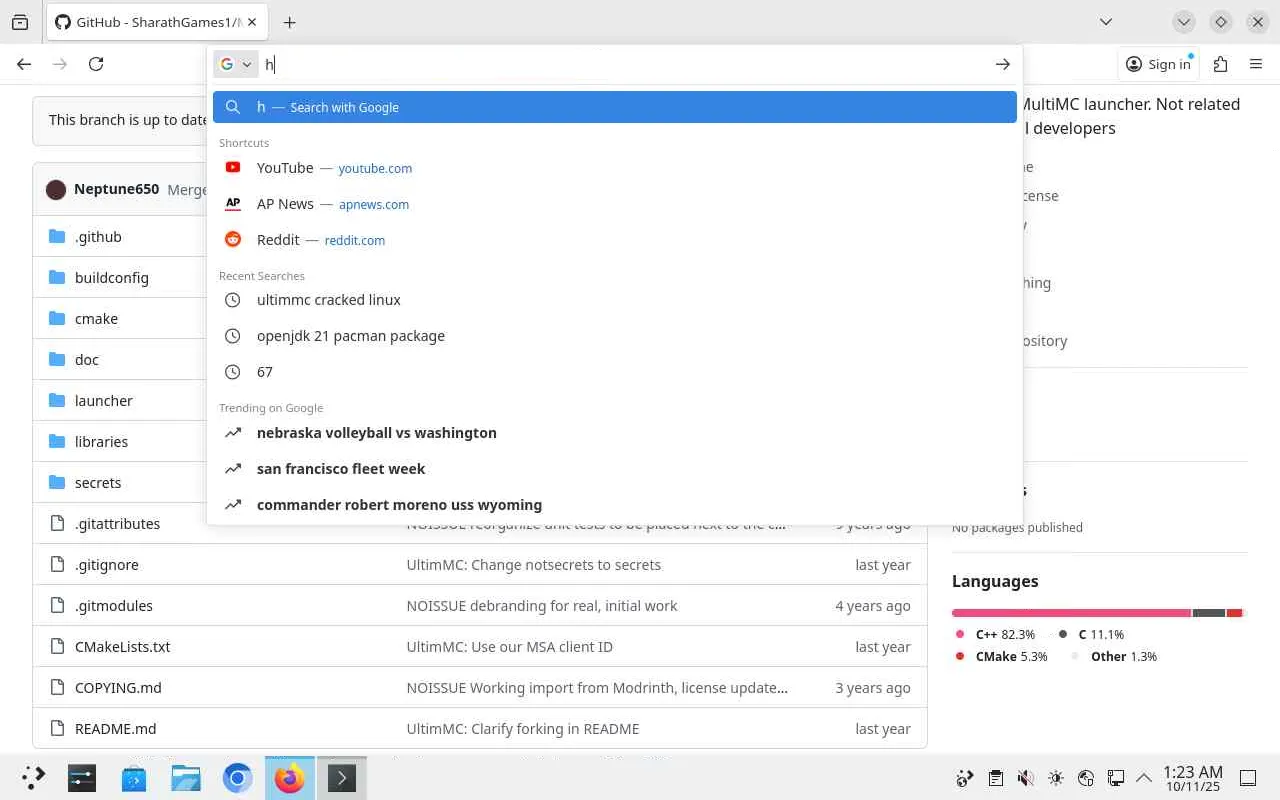Image resolution: width=1280 pixels, height=800 pixels.
Task: Click the Neptune650 avatar image
Action: click(56, 189)
